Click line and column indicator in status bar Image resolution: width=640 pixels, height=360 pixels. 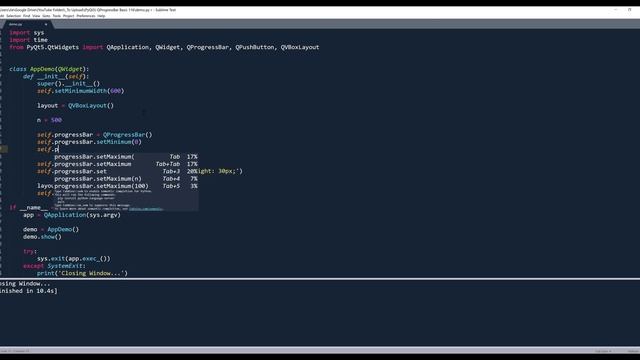tap(15, 351)
